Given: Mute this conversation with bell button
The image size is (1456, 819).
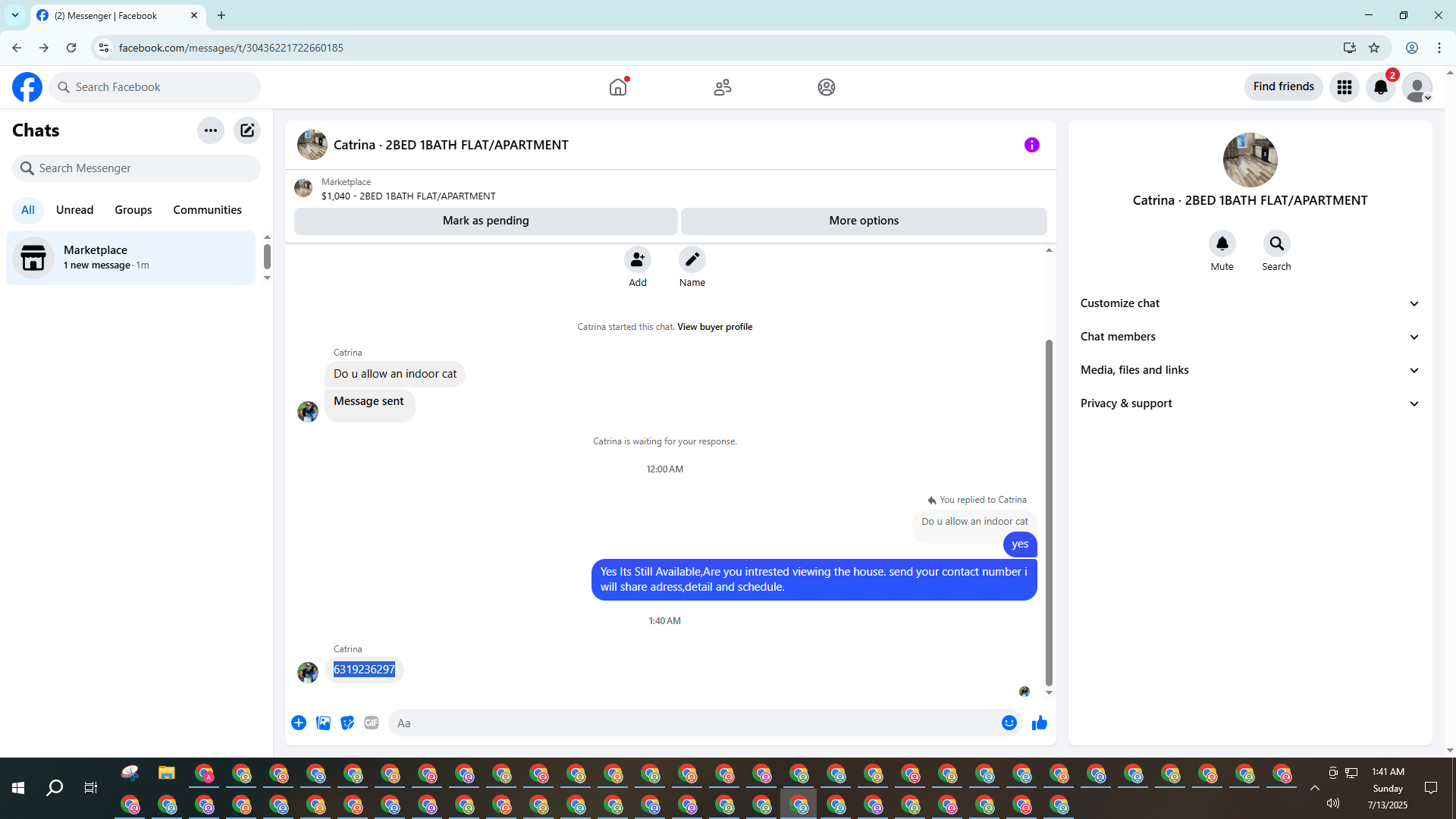Looking at the screenshot, I should (1222, 244).
